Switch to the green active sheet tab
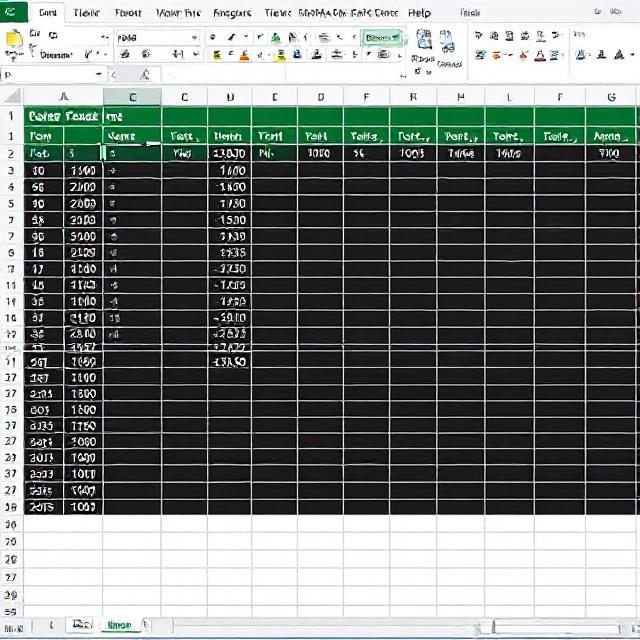Viewport: 640px width, 640px height. (120, 625)
